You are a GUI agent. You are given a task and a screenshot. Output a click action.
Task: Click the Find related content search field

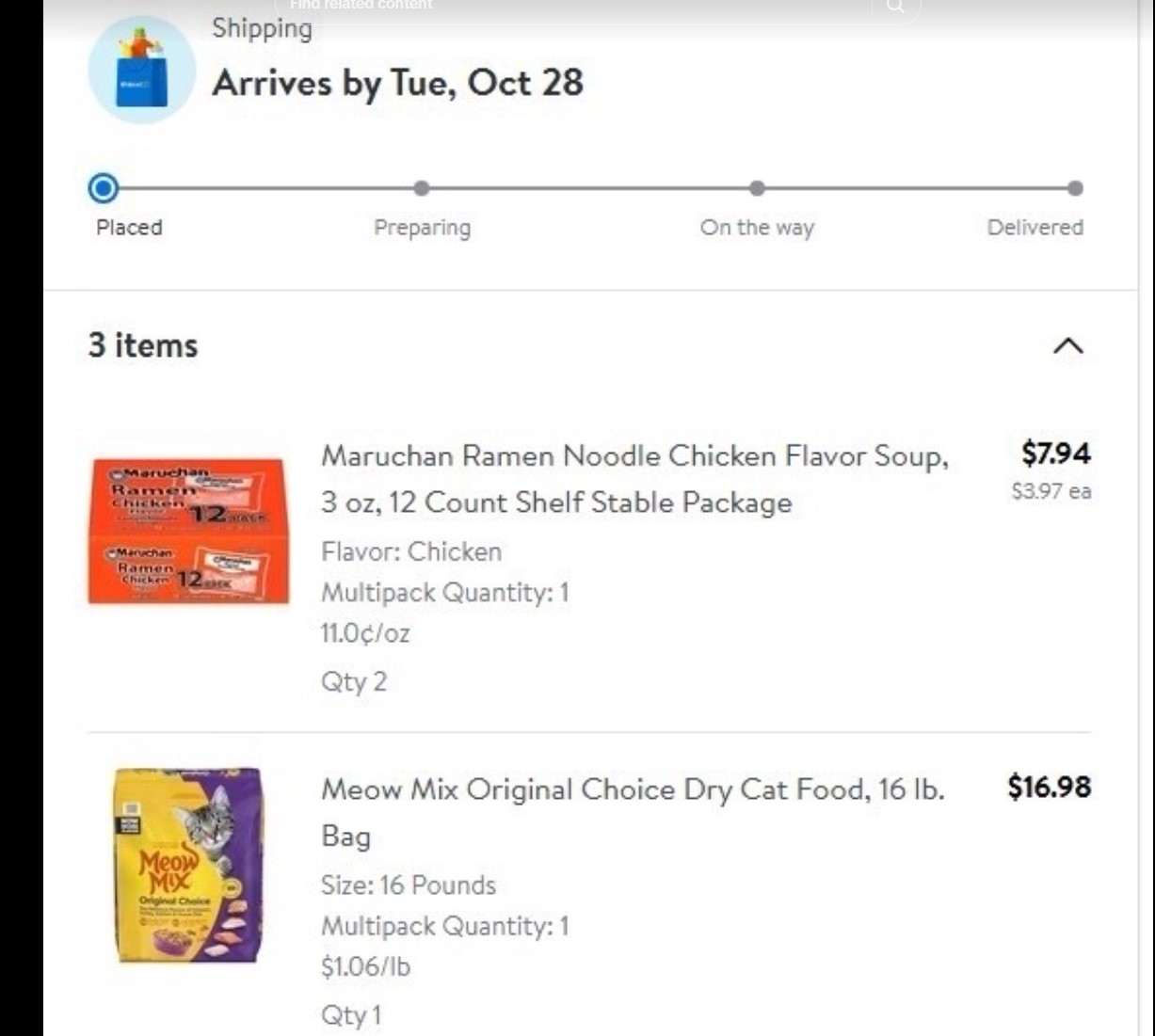coord(565,6)
